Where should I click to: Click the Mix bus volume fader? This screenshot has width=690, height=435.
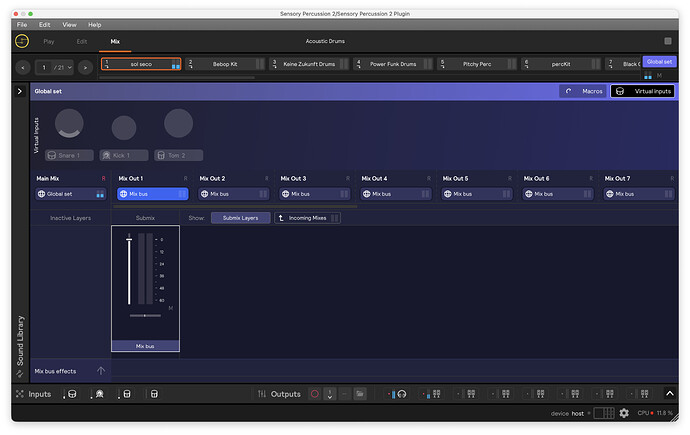coord(129,270)
